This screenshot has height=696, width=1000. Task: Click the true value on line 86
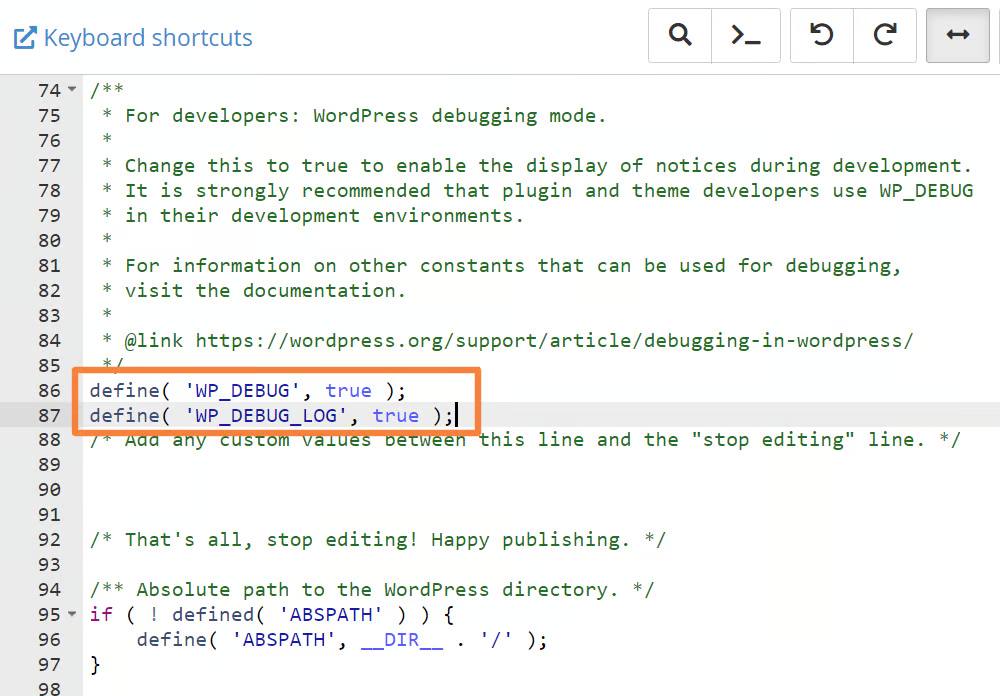pyautogui.click(x=348, y=390)
